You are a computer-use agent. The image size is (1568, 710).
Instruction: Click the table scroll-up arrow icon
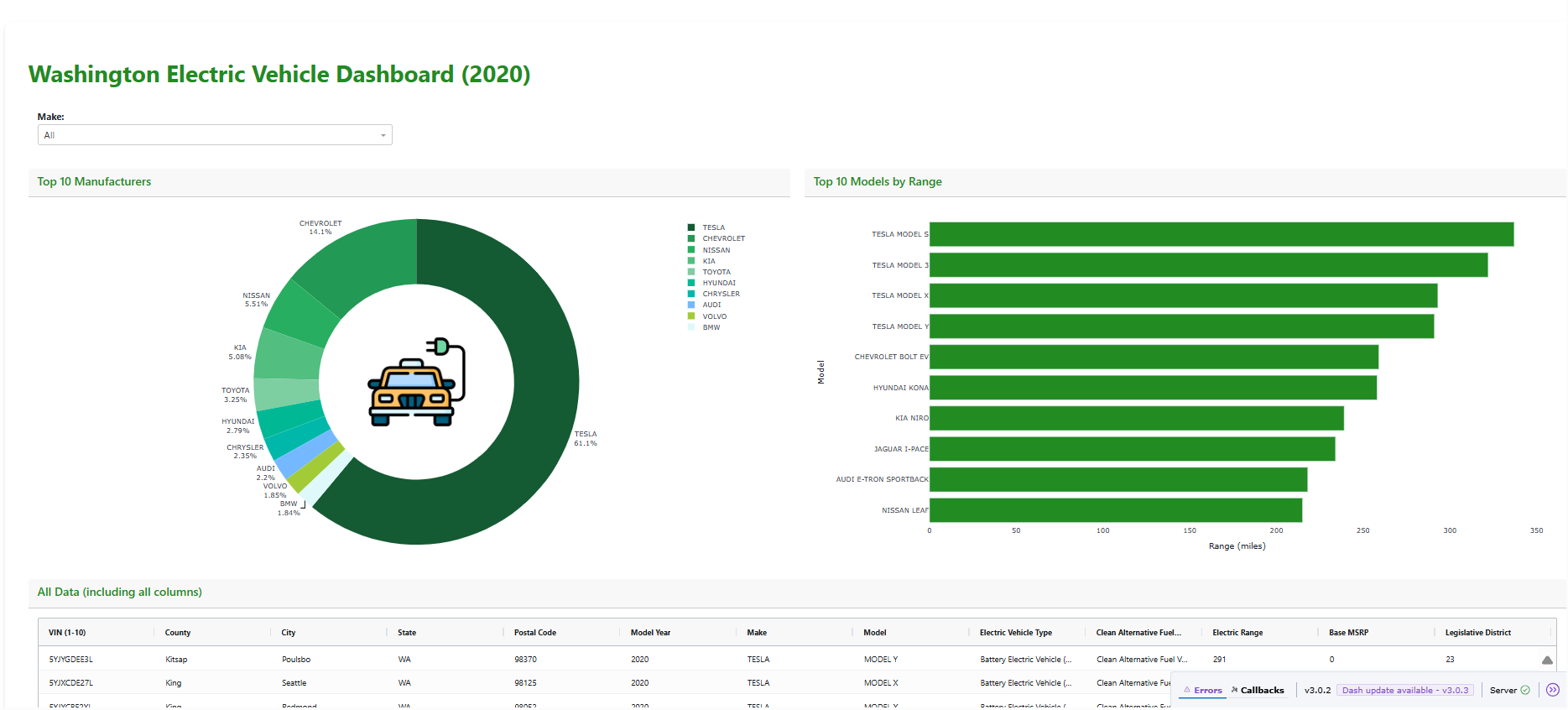click(x=1547, y=660)
